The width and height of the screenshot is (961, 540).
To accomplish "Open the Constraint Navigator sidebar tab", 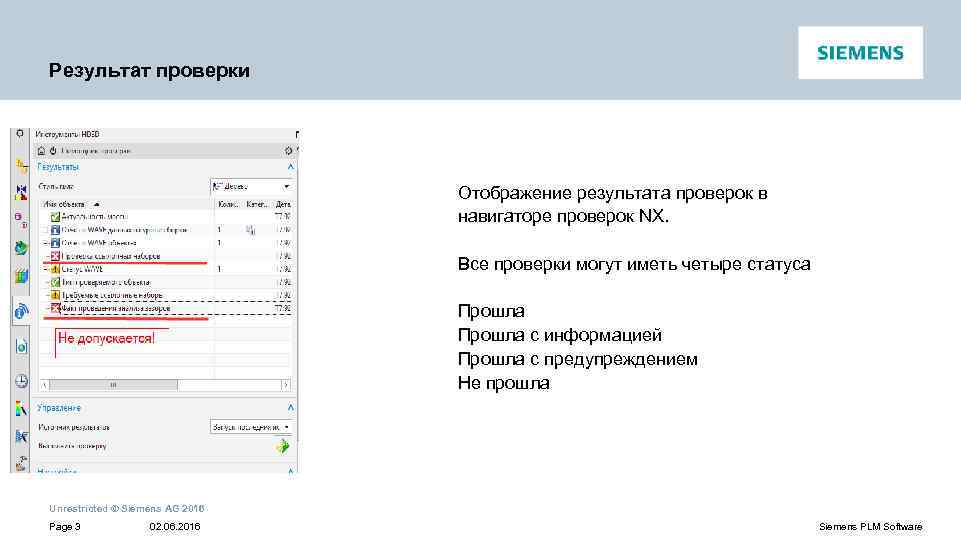I will click(21, 192).
